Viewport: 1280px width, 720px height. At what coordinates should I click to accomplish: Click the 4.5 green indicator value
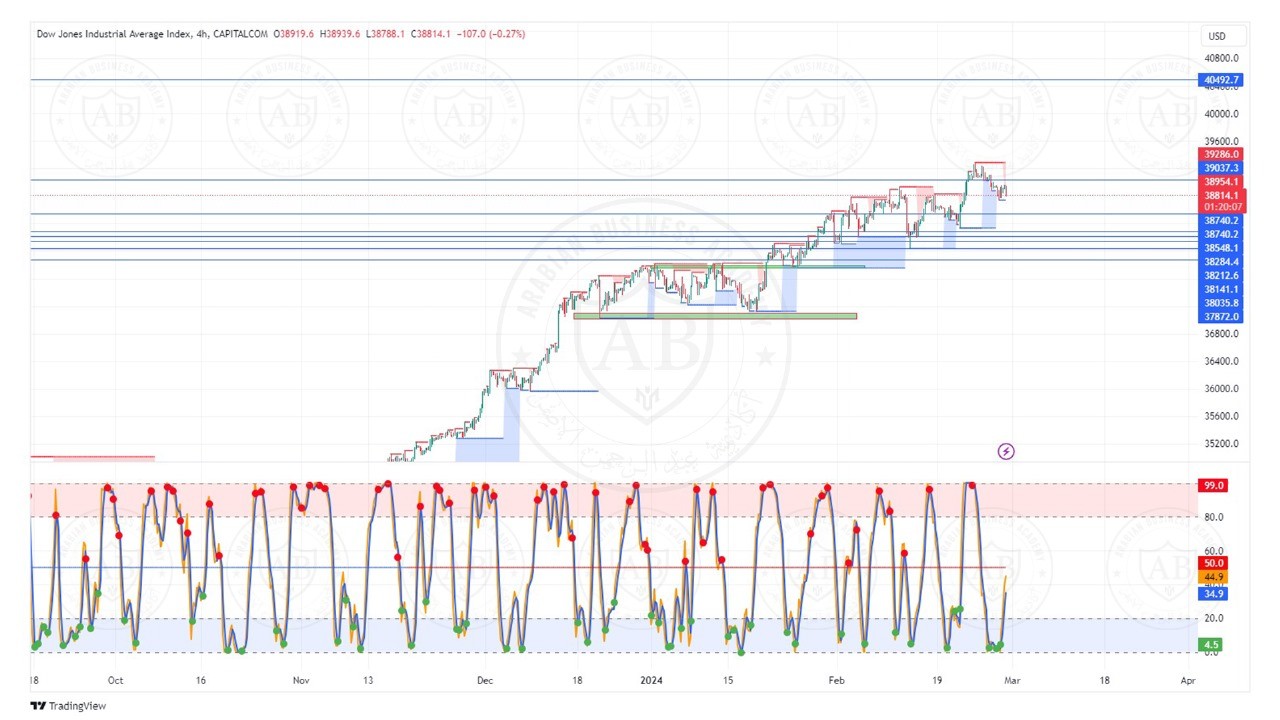pos(1213,645)
